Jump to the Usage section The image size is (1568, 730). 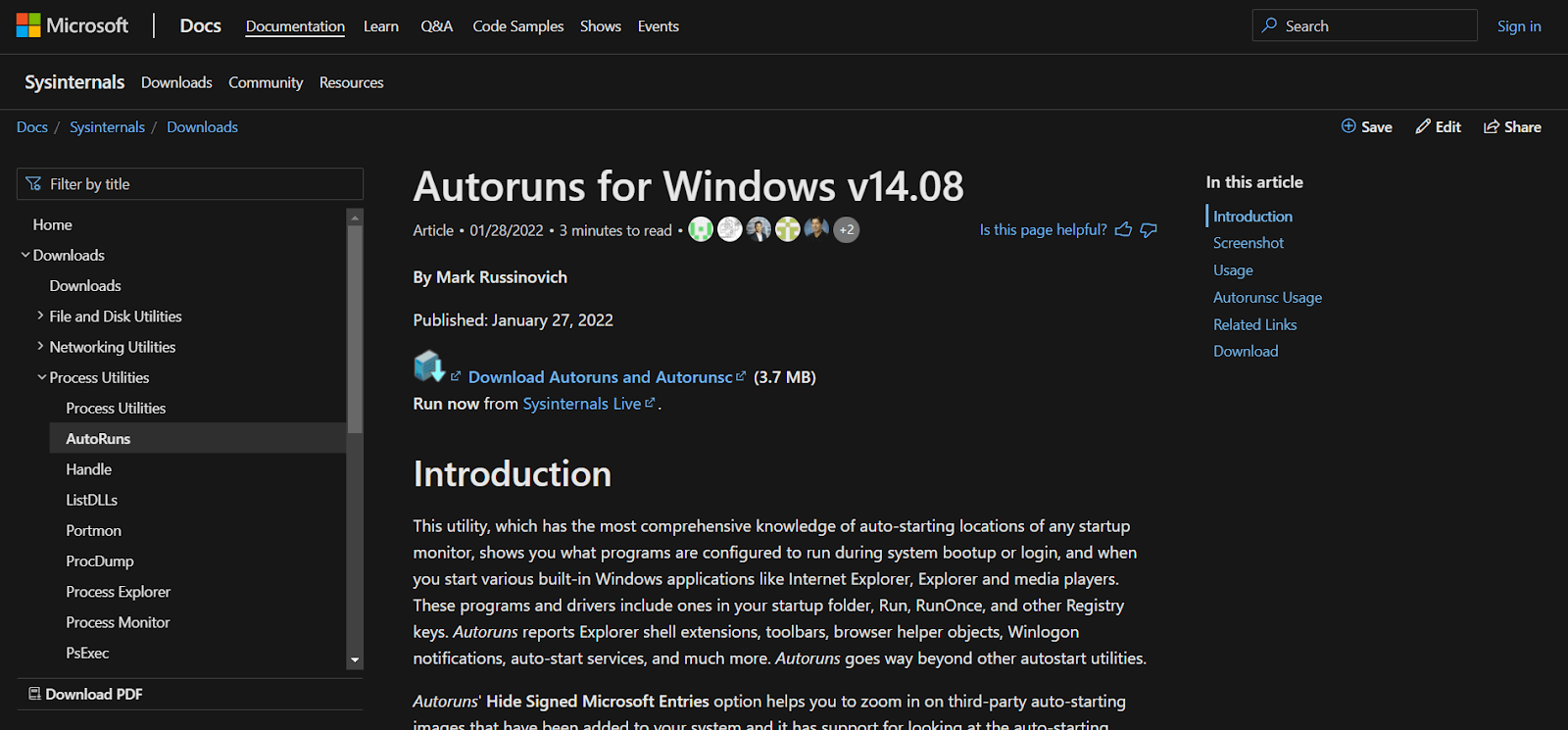1233,270
